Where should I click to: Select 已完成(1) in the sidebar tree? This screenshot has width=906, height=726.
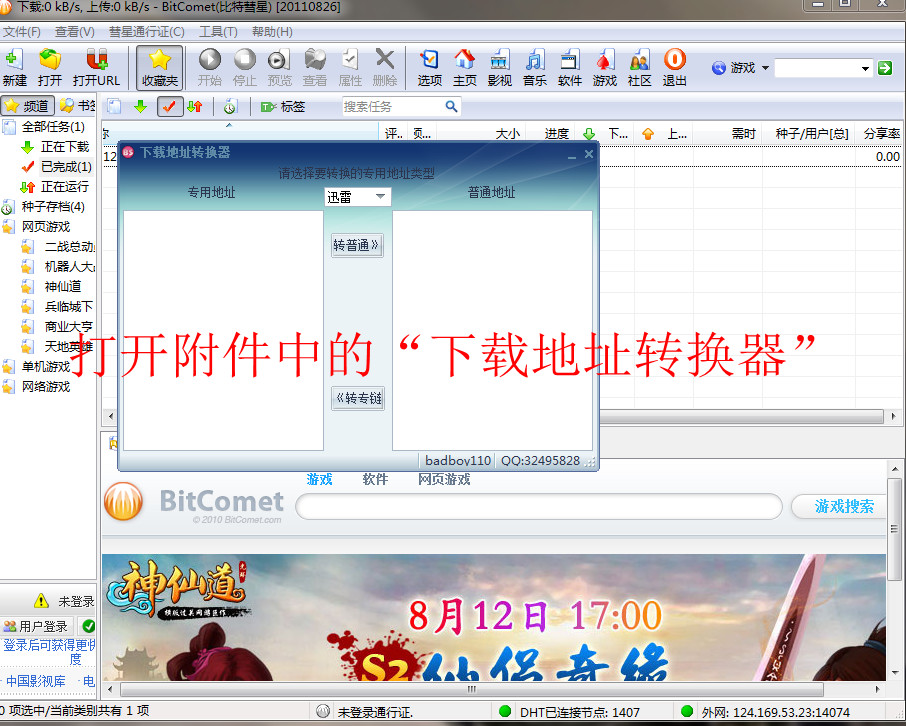[x=66, y=167]
